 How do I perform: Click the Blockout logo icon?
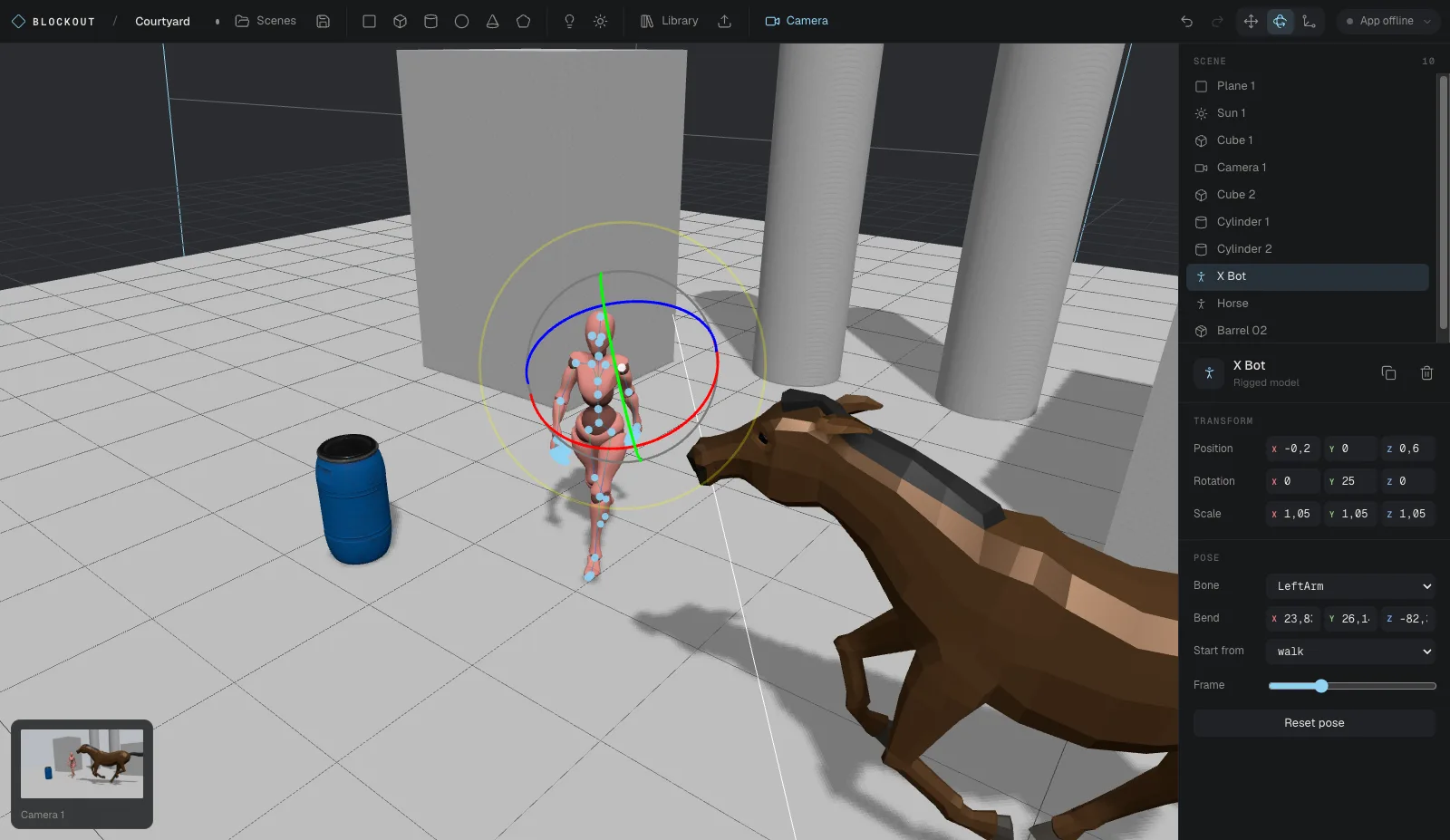(x=18, y=21)
